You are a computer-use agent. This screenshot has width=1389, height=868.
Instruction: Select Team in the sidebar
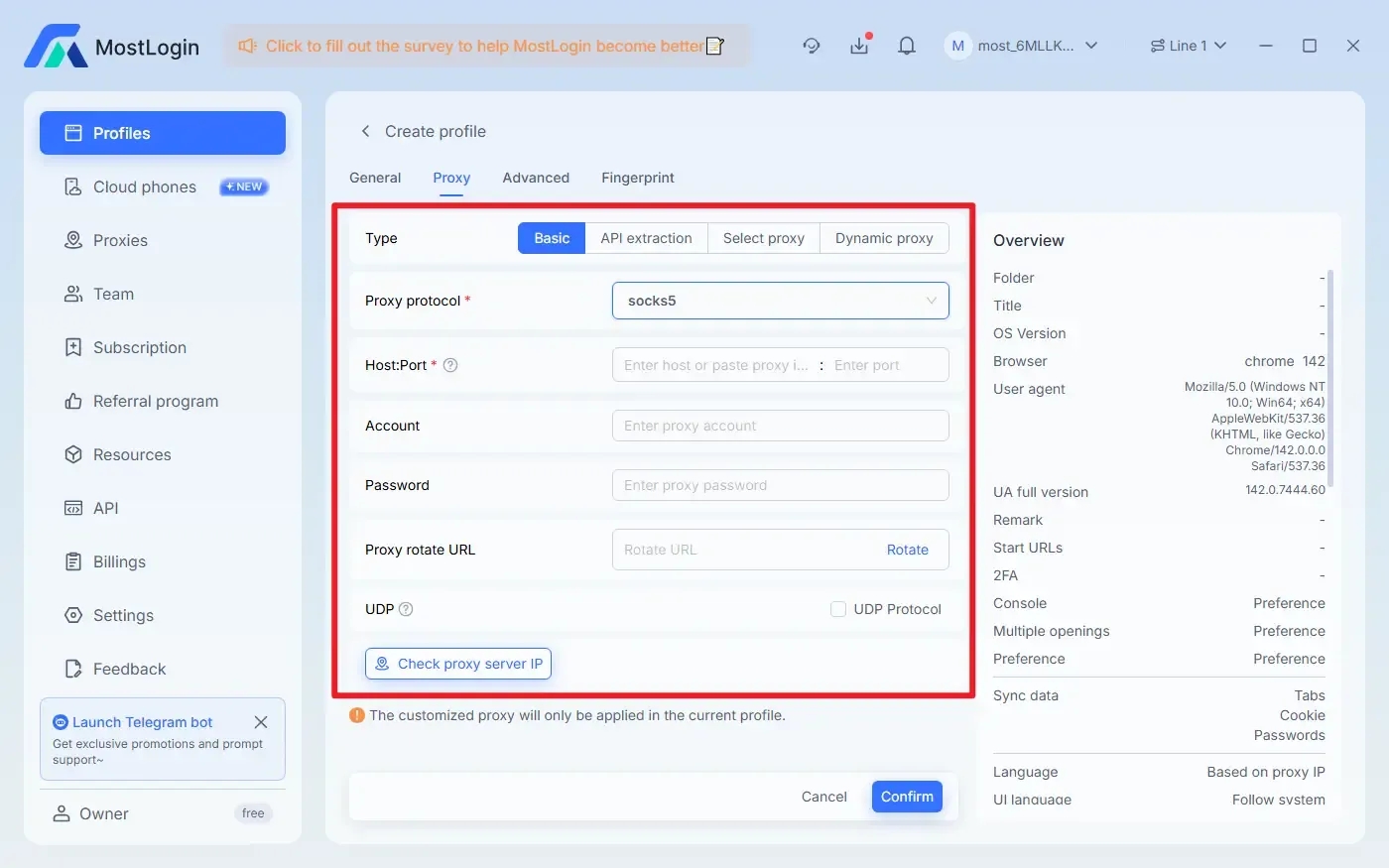pos(112,294)
